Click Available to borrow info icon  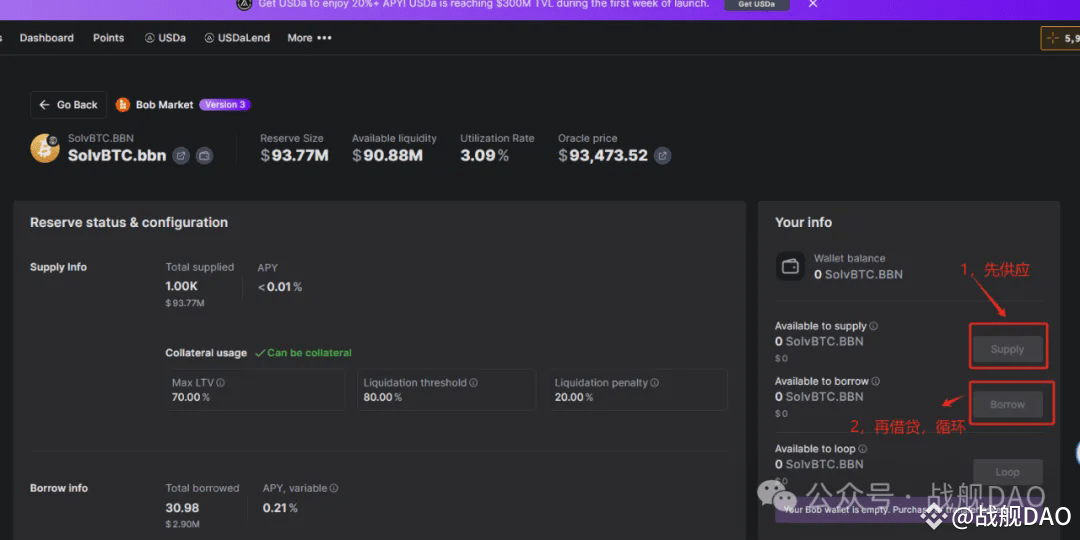click(x=875, y=382)
